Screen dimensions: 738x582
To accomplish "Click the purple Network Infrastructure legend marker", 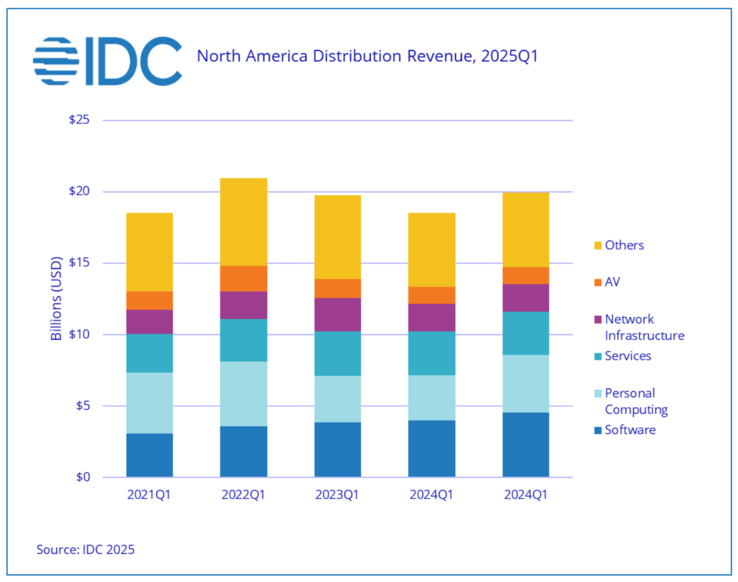I will tap(597, 320).
